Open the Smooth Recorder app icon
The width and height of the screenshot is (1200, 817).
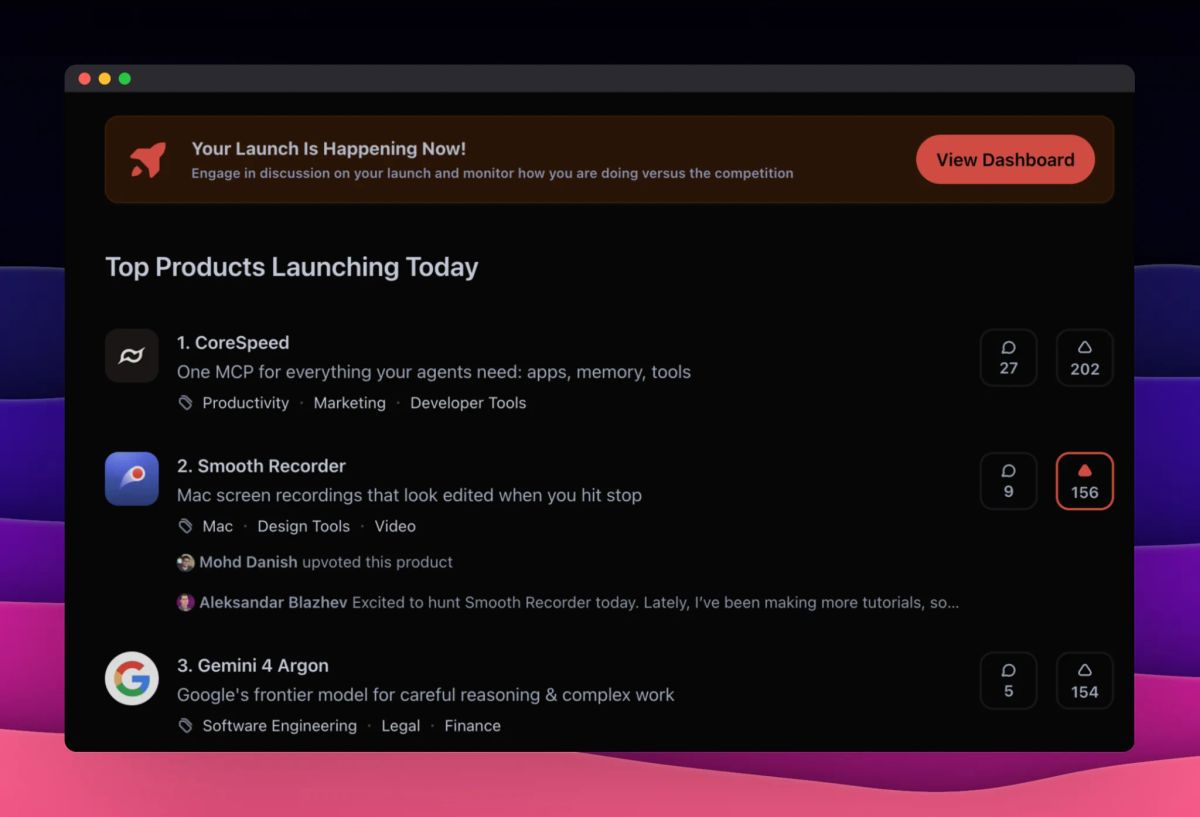[x=132, y=479]
